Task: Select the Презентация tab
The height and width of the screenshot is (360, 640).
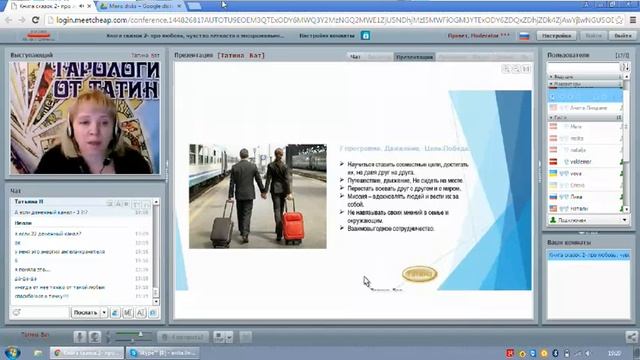Action: [414, 57]
